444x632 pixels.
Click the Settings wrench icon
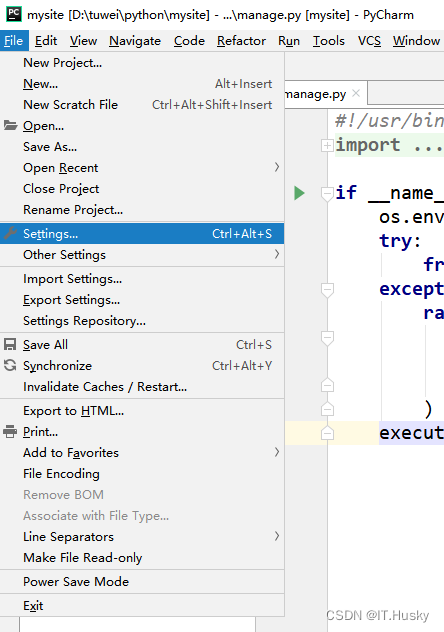10,233
